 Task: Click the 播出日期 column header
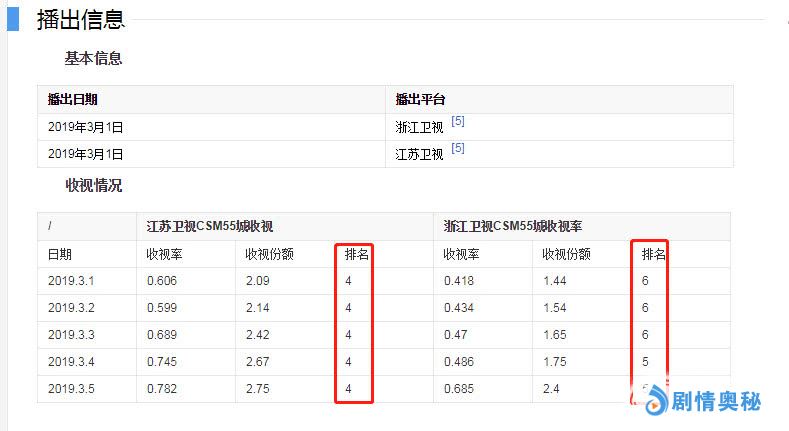(x=73, y=99)
